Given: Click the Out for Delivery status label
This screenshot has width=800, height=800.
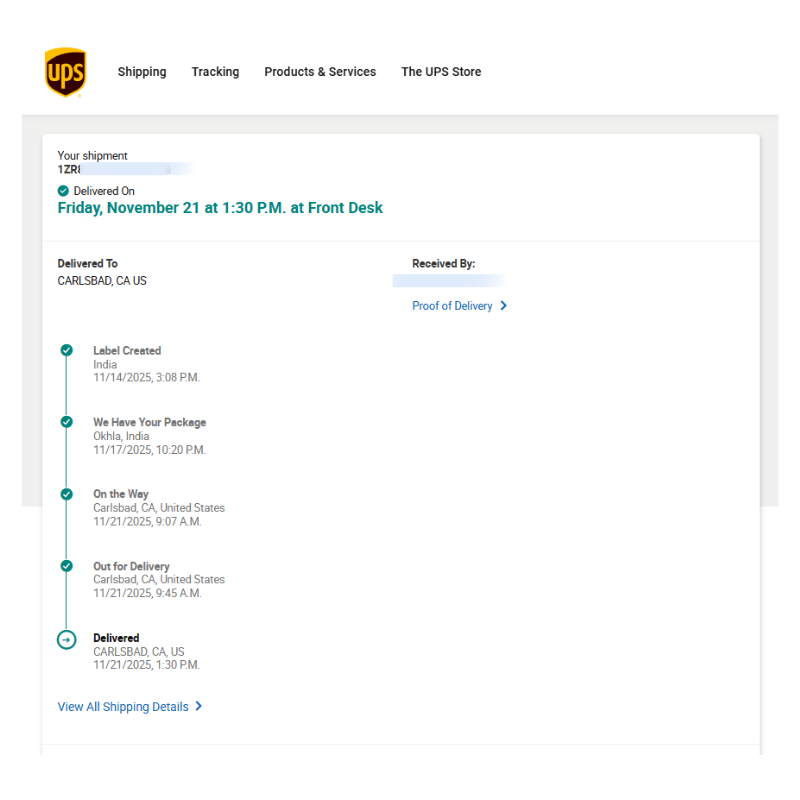Looking at the screenshot, I should (x=131, y=566).
